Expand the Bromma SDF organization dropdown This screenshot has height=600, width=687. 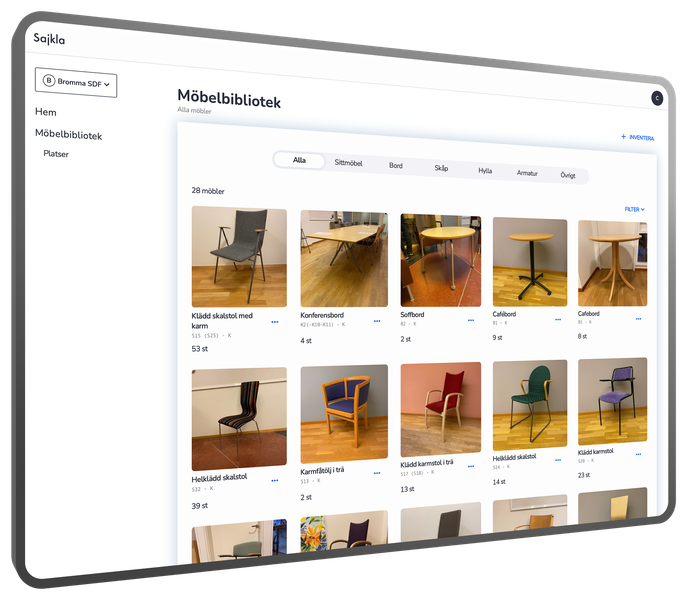[x=76, y=82]
